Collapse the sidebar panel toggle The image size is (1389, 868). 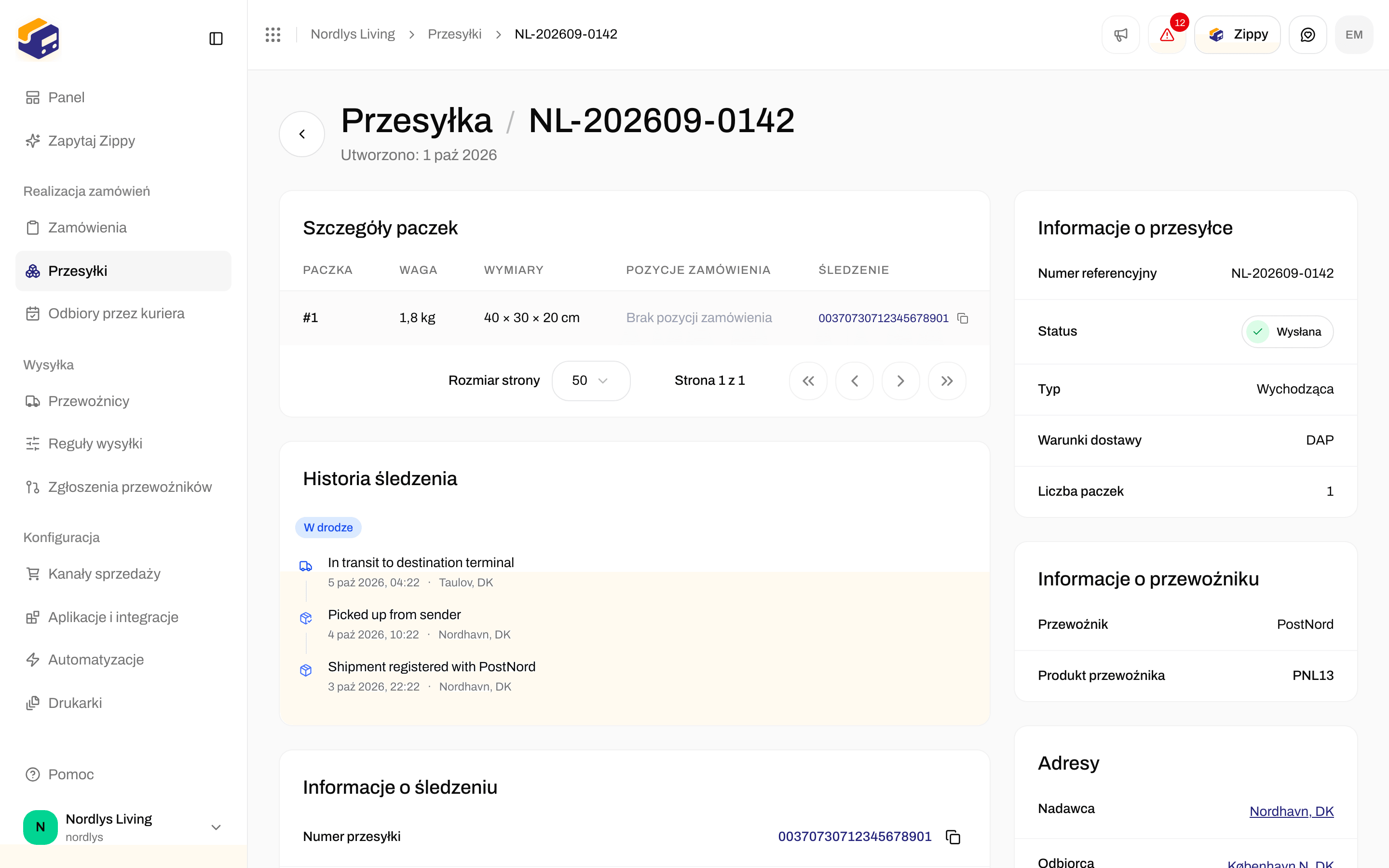click(216, 39)
